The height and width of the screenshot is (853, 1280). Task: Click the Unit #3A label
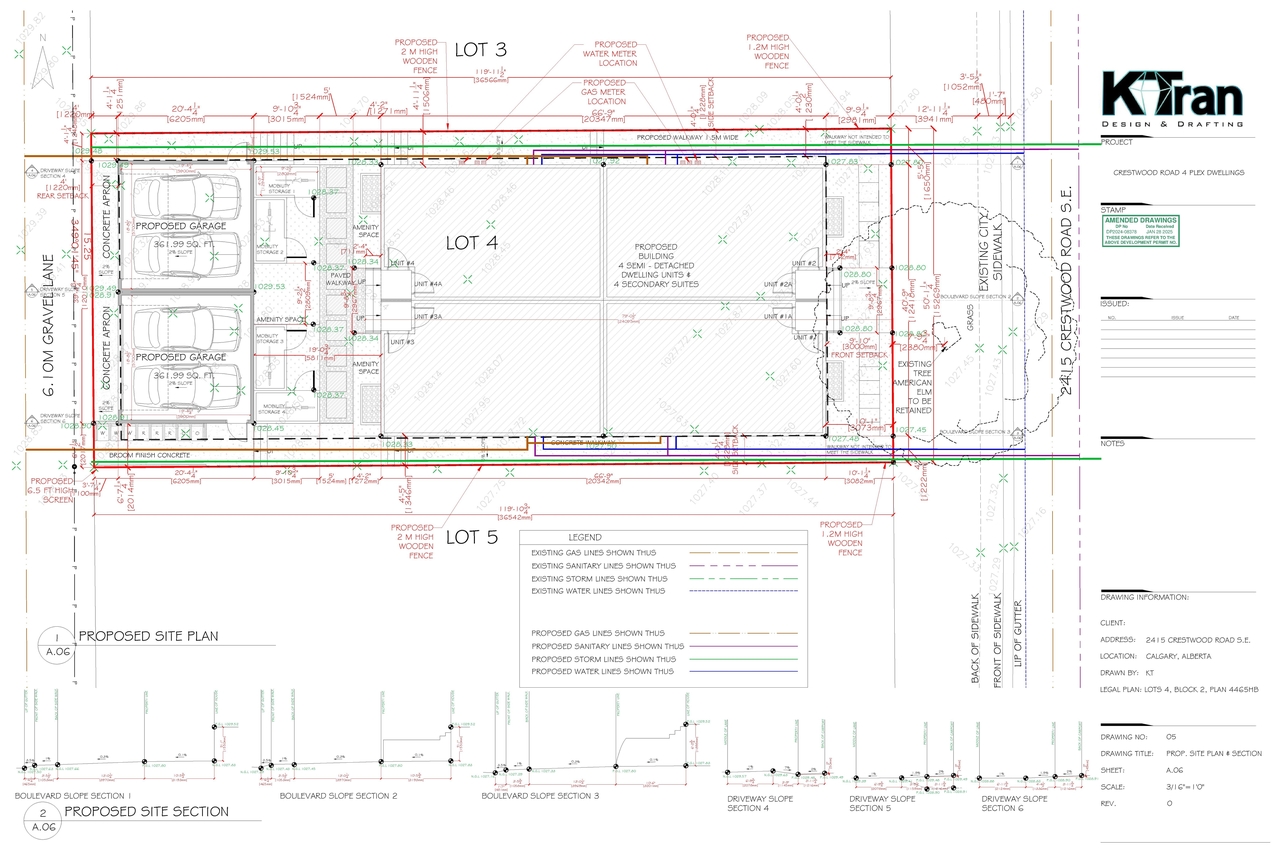pos(430,316)
